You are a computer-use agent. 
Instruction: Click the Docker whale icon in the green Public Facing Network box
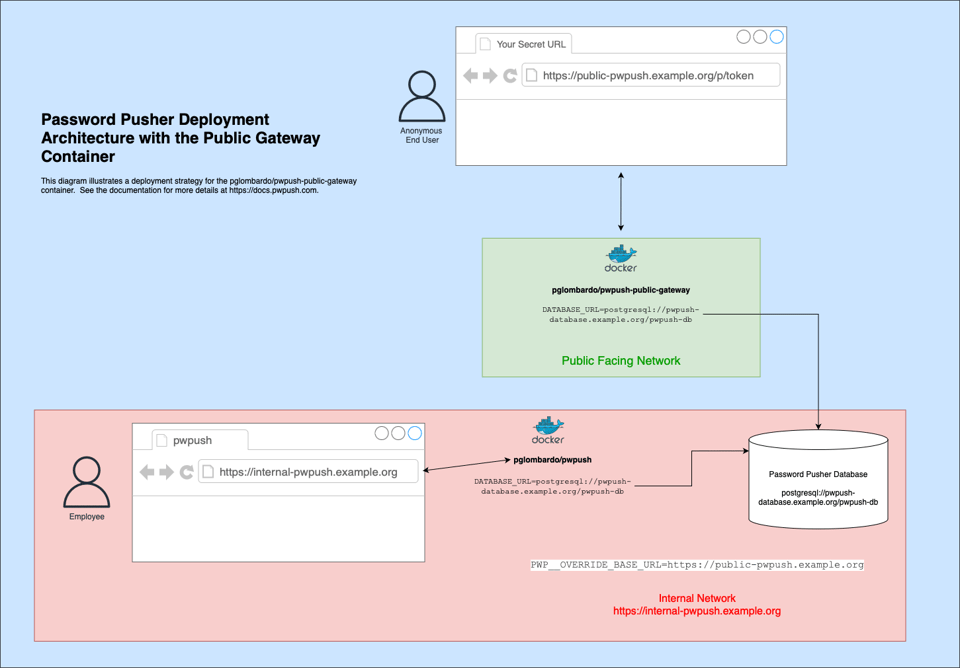(x=621, y=254)
